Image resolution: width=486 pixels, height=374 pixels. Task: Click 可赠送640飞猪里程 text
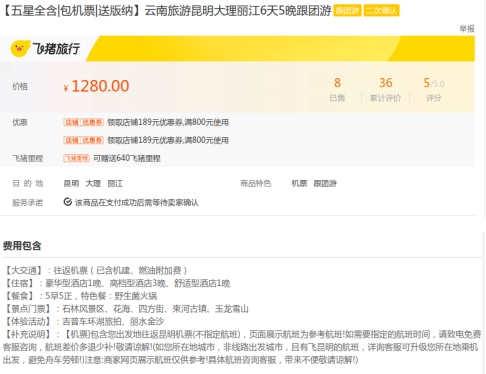[x=127, y=158]
